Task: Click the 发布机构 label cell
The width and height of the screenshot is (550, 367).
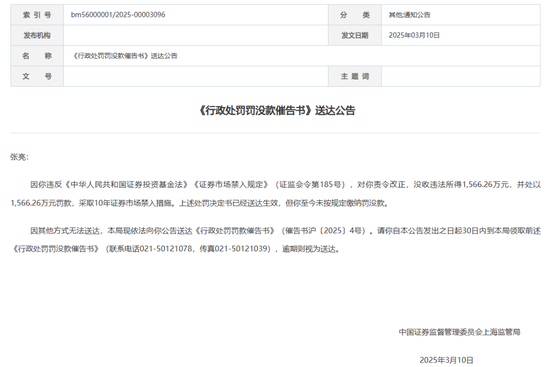Action: [37, 35]
